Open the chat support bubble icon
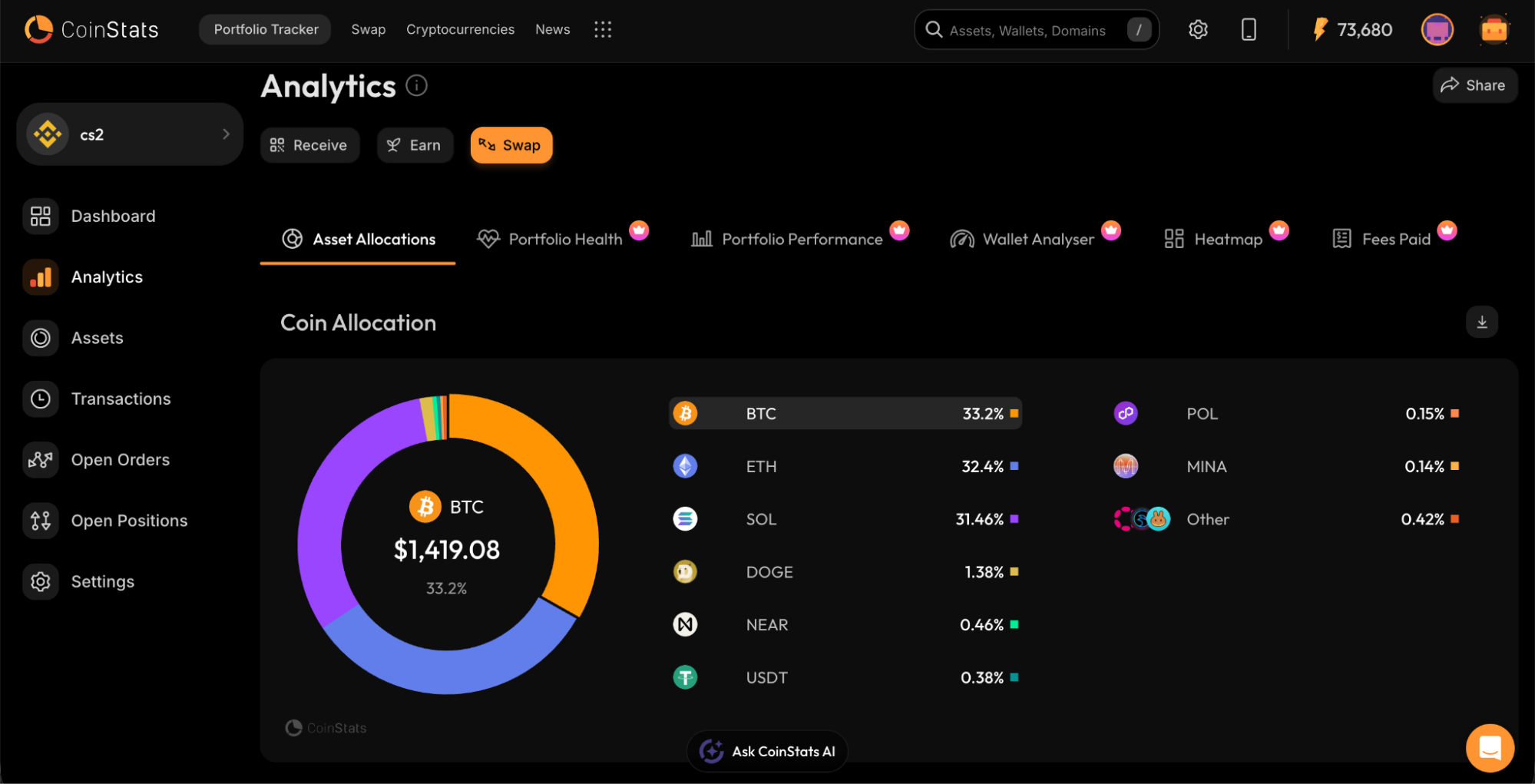Image resolution: width=1535 pixels, height=784 pixels. (1489, 747)
